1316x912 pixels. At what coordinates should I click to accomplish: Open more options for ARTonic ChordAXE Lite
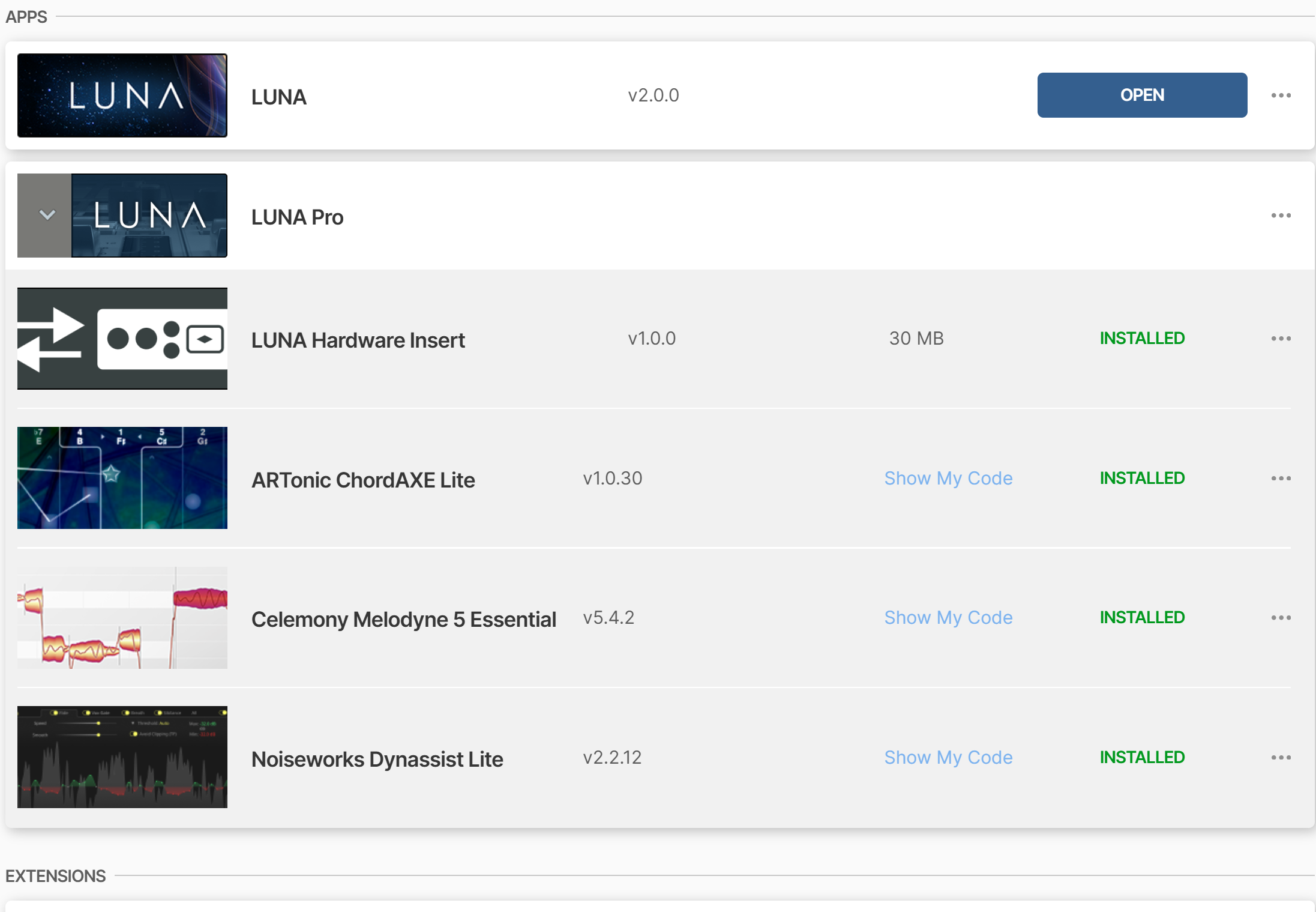pos(1281,479)
